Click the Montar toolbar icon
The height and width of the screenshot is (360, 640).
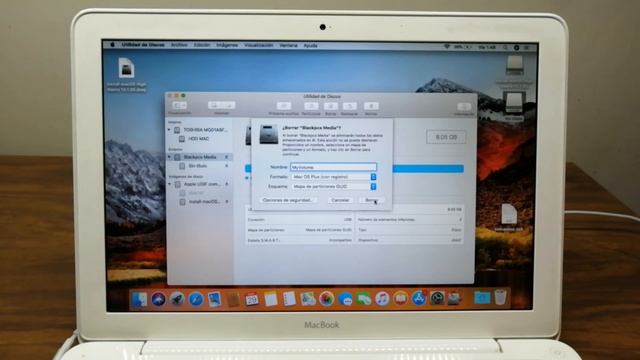pyautogui.click(x=371, y=106)
